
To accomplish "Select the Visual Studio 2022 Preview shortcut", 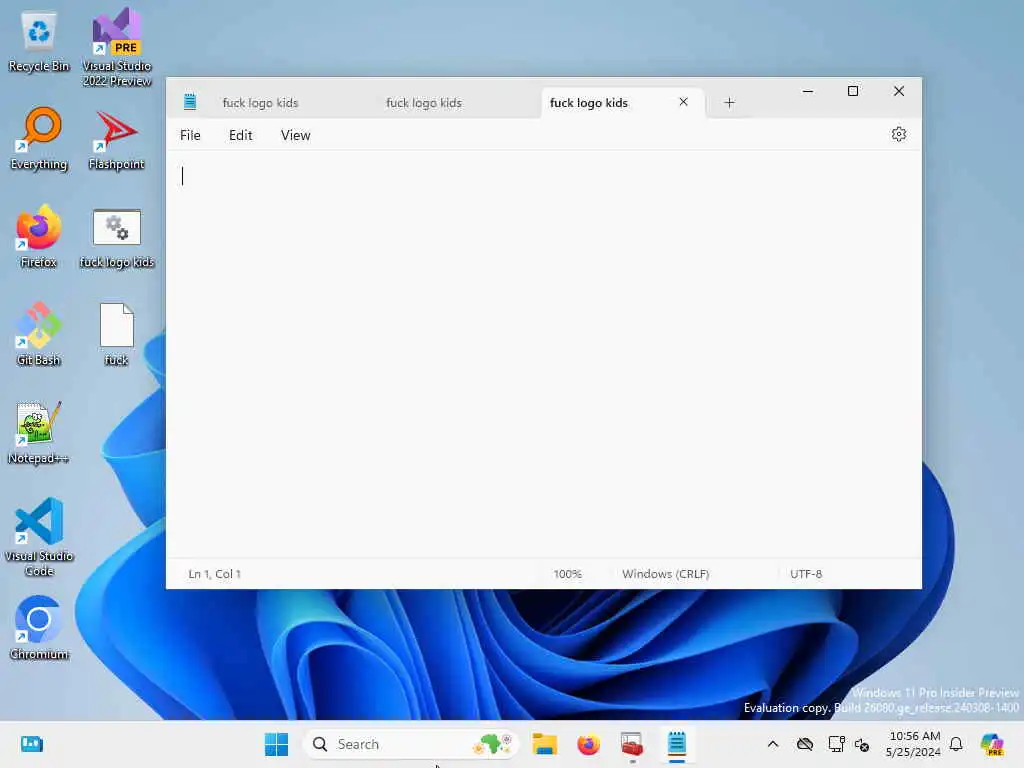I will coord(117,47).
